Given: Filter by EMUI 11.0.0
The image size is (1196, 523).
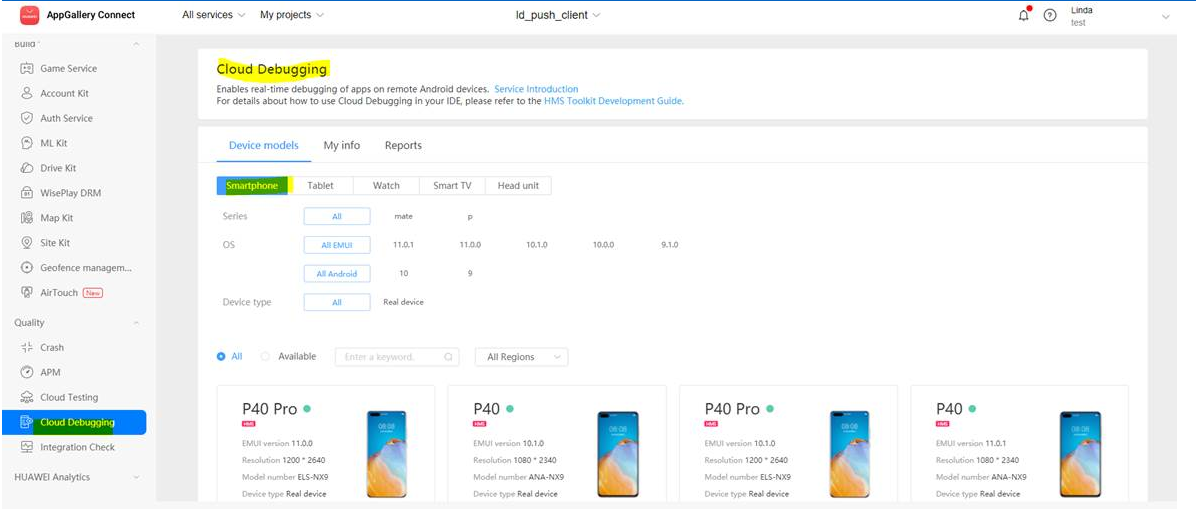Looking at the screenshot, I should (471, 245).
